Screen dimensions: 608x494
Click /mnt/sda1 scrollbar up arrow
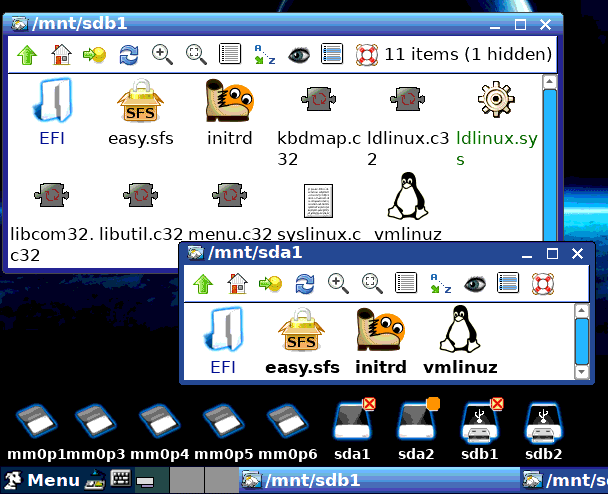581,311
